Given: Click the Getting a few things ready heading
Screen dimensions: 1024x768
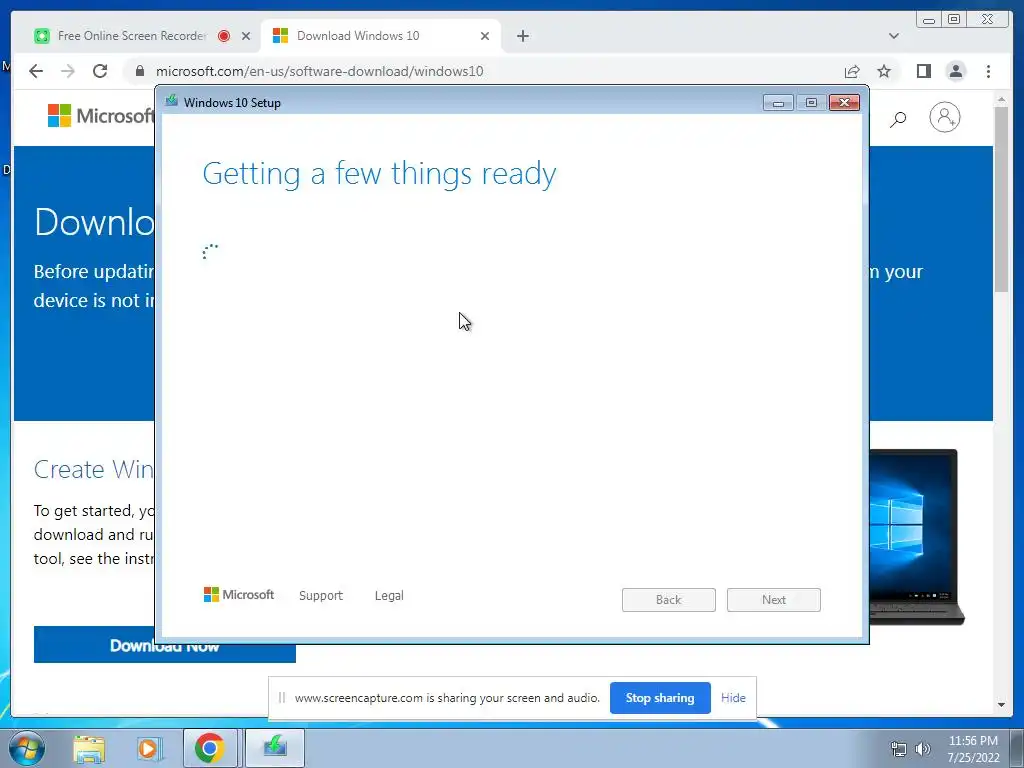Looking at the screenshot, I should point(379,174).
